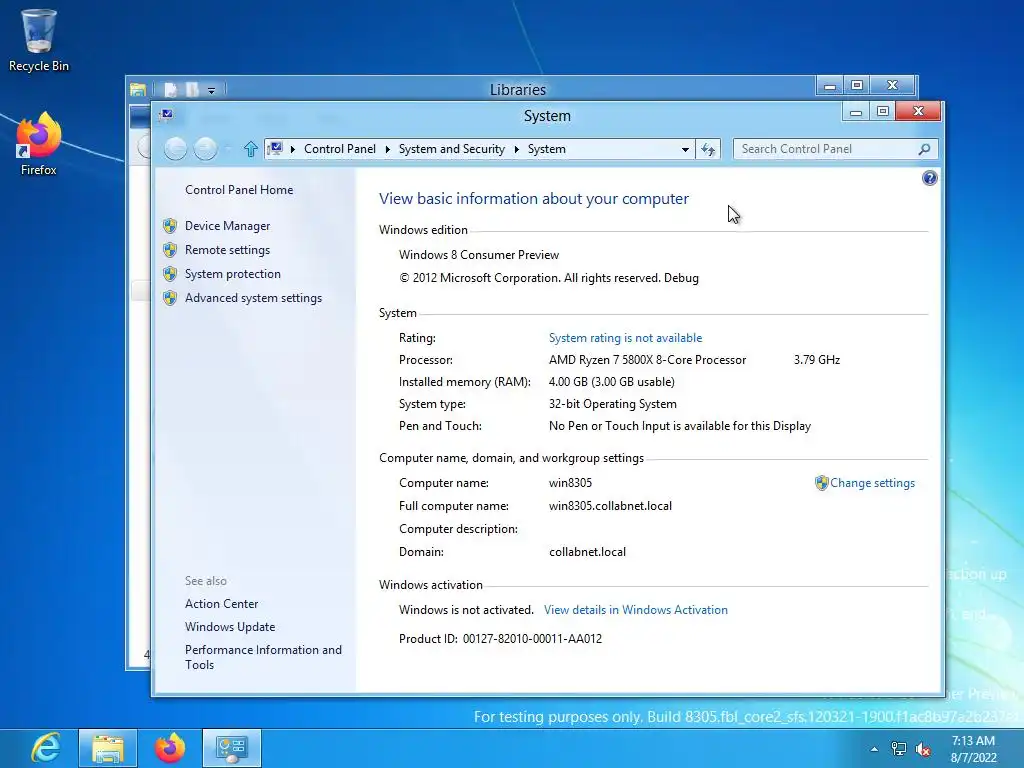
Task: Click the shield icon next to Change settings
Action: (x=822, y=483)
